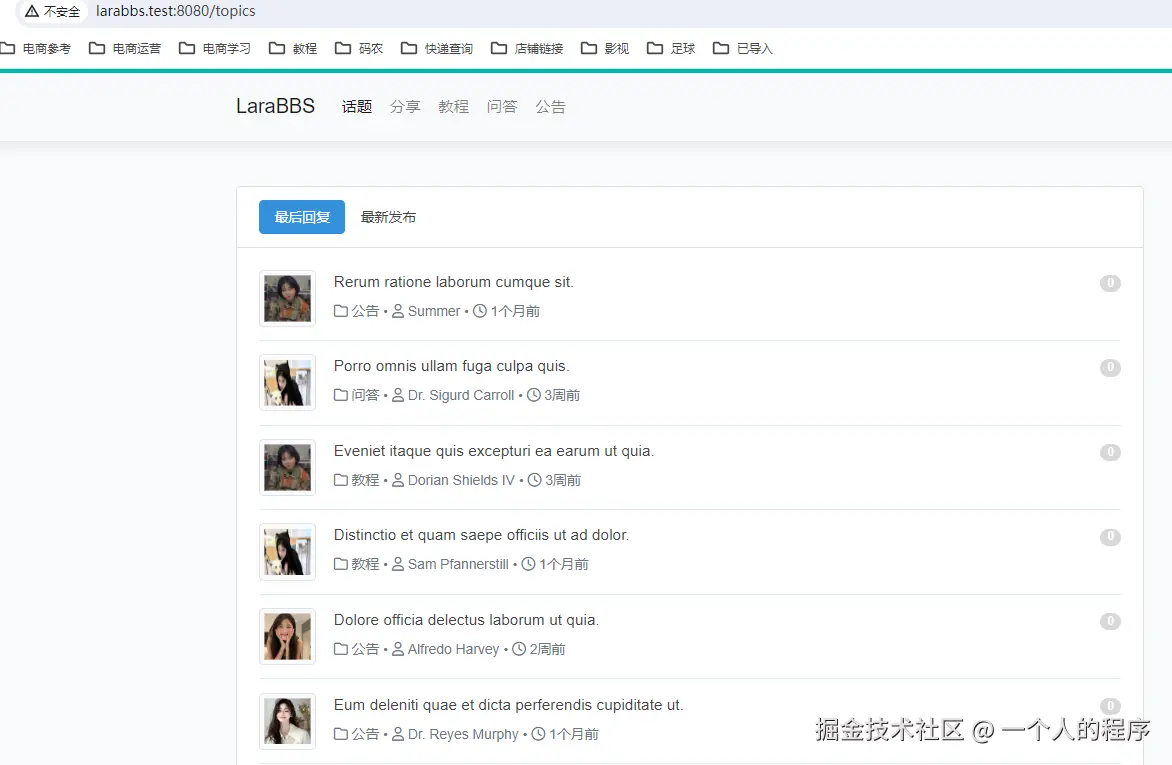
Task: Click 问答 category link under Porro omnis
Action: coord(357,395)
